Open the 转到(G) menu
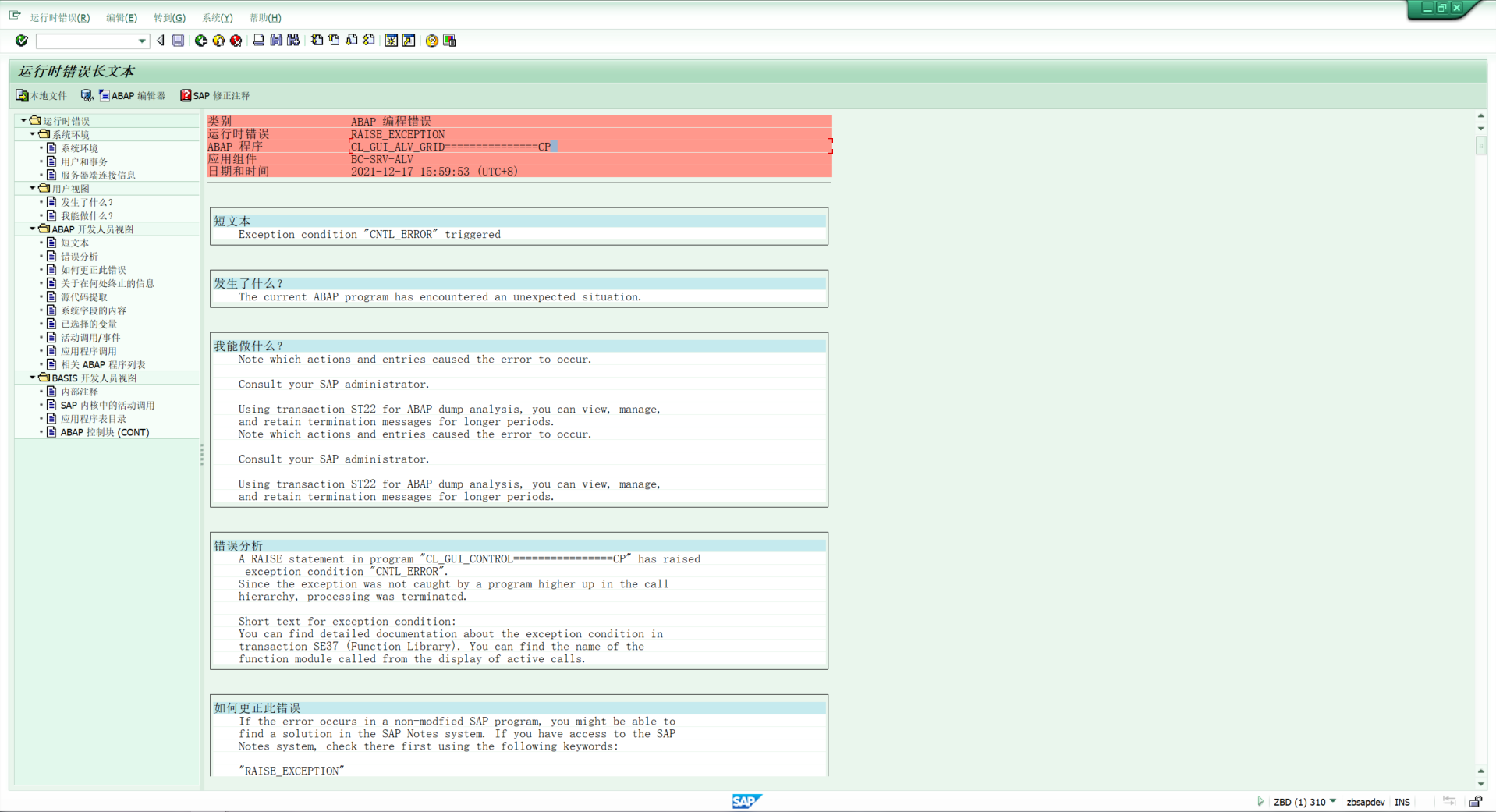Image resolution: width=1496 pixels, height=812 pixels. [x=169, y=18]
